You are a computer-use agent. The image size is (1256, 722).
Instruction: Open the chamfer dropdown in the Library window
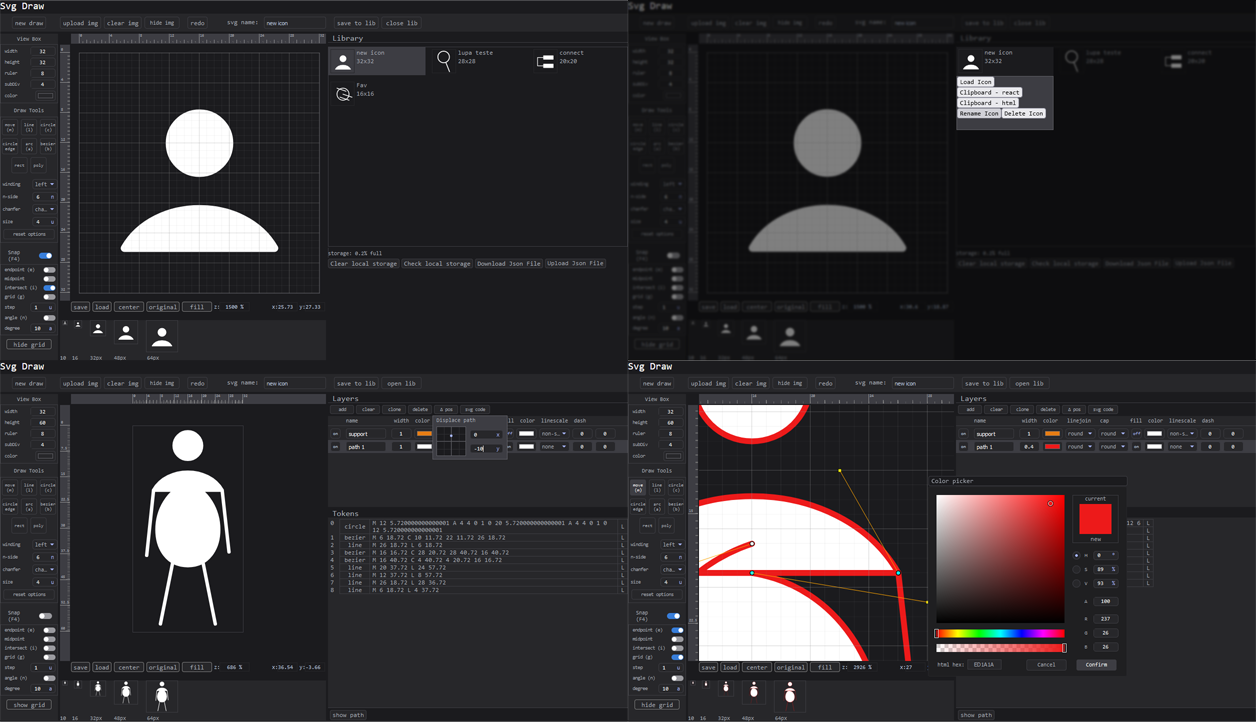pyautogui.click(x=45, y=209)
